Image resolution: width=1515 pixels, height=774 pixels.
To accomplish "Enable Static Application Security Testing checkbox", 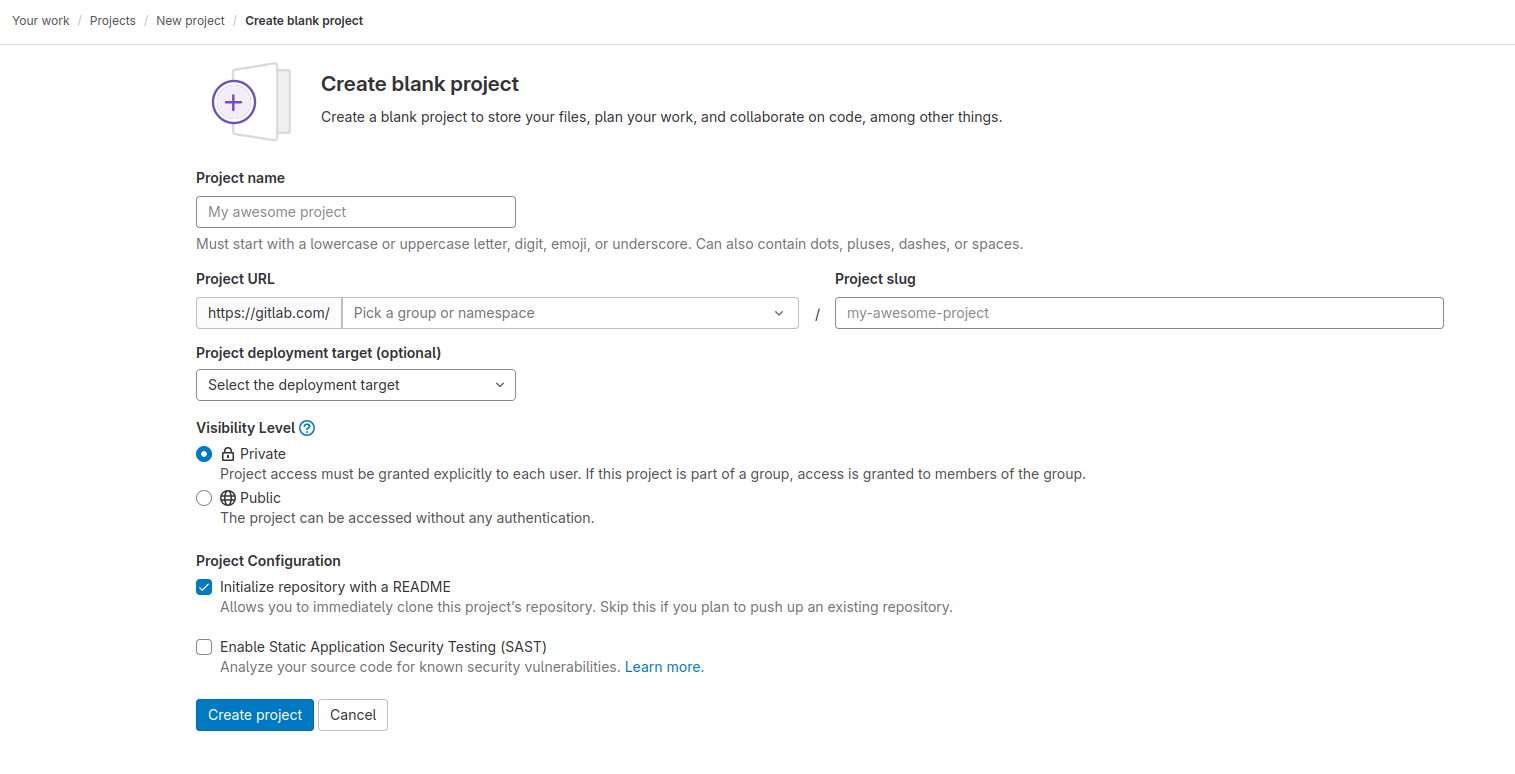I will tap(204, 647).
